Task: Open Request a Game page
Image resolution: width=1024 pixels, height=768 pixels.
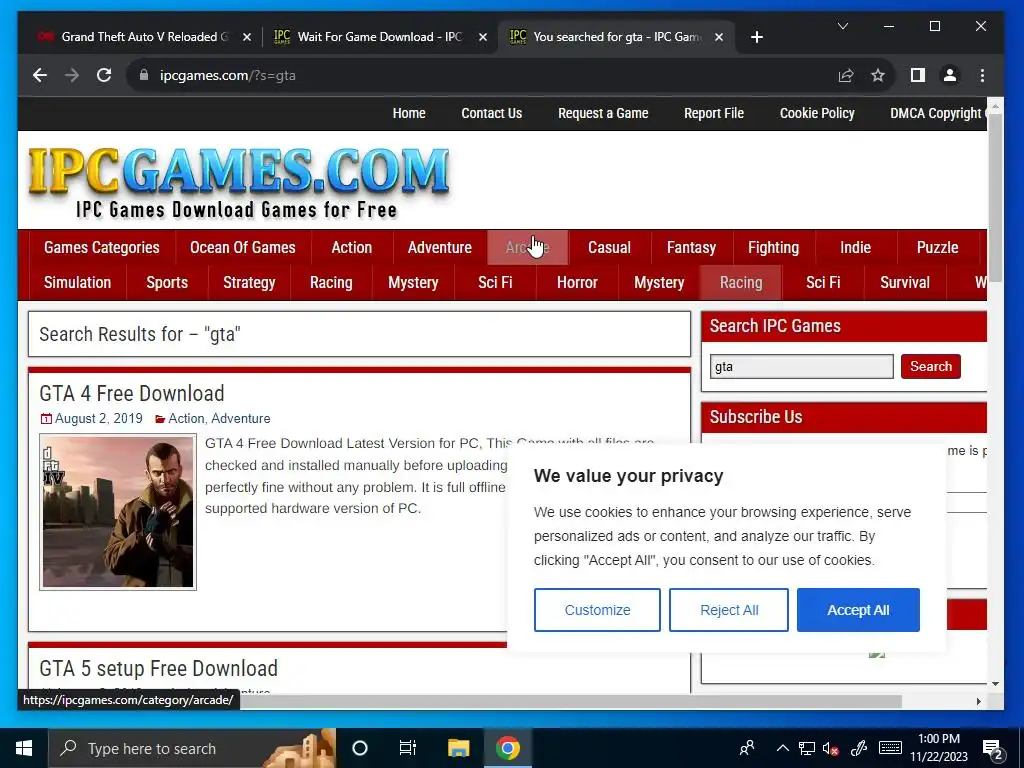Action: pos(603,114)
